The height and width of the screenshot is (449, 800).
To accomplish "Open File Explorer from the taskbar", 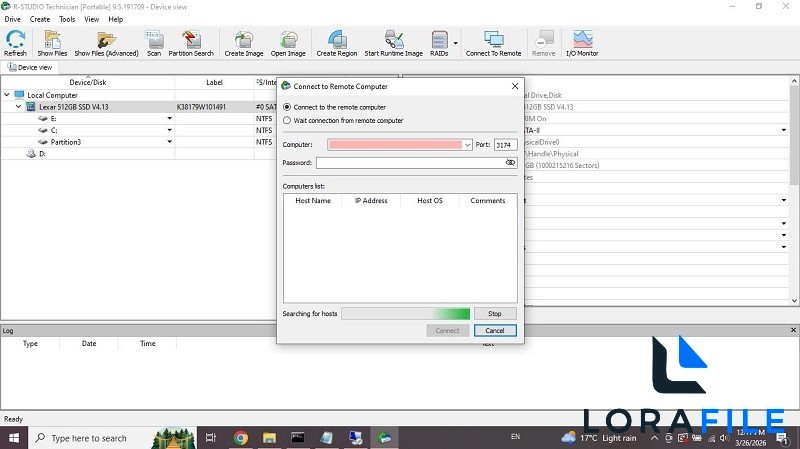I will click(269, 438).
